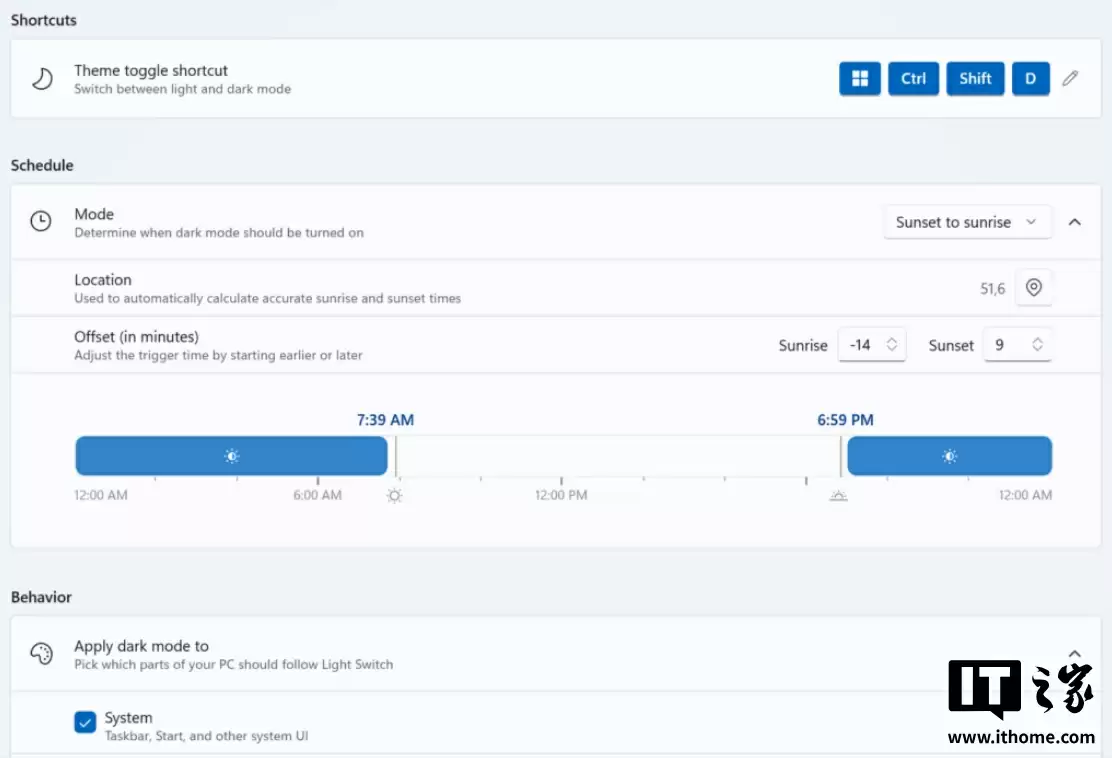Click the left blue dark-mode timeline bar
Screen dimensions: 1112x758
231,456
